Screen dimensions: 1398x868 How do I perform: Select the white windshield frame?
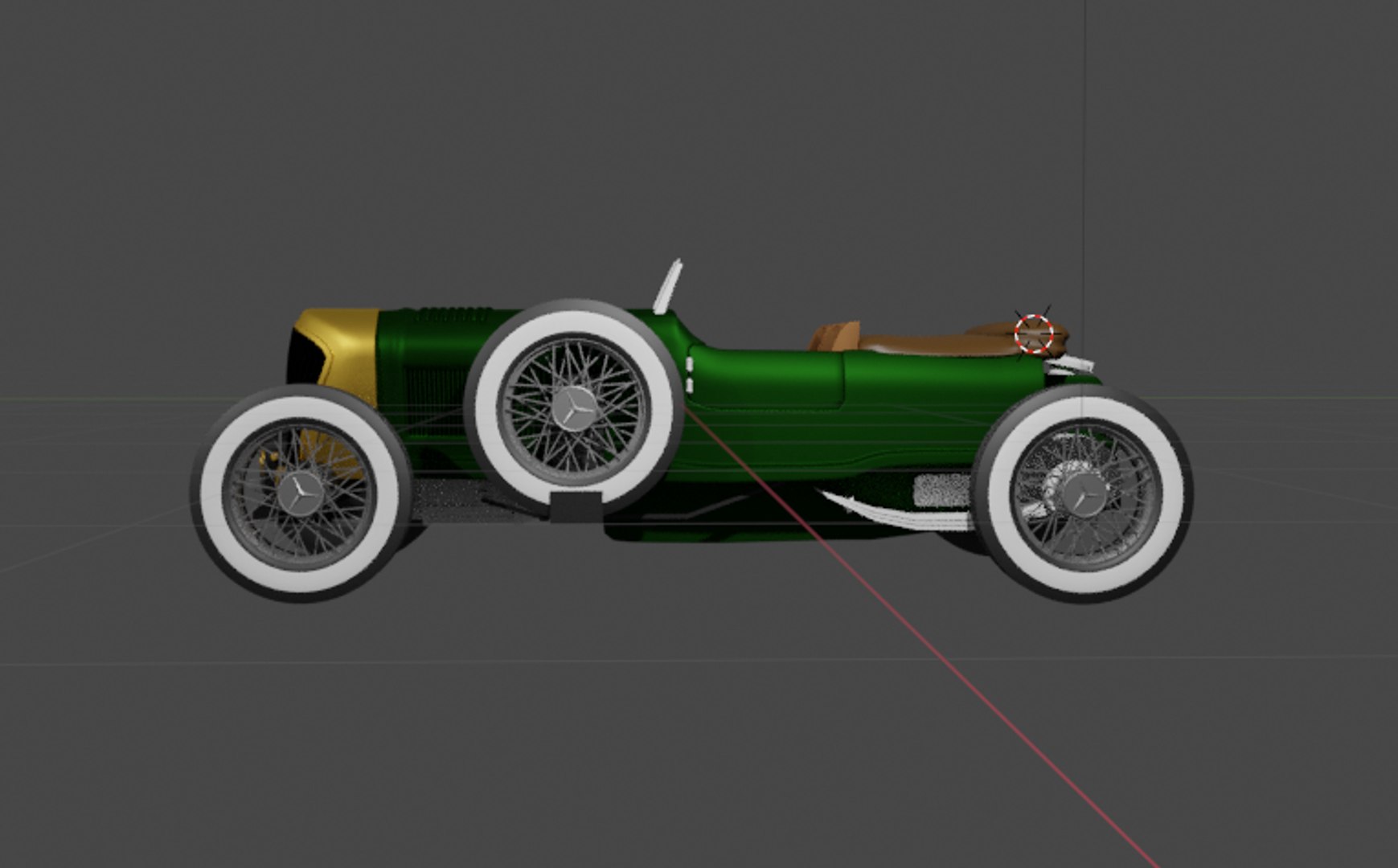click(667, 286)
